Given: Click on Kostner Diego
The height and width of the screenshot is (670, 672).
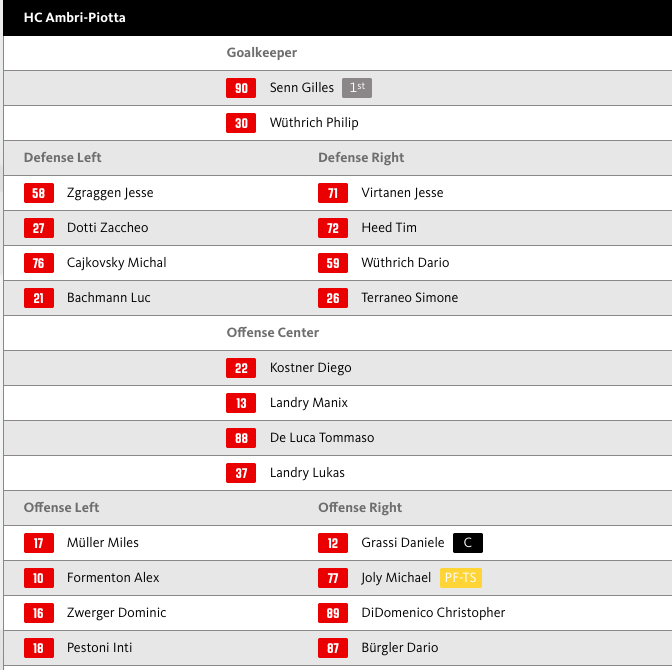Looking at the screenshot, I should coord(310,368).
